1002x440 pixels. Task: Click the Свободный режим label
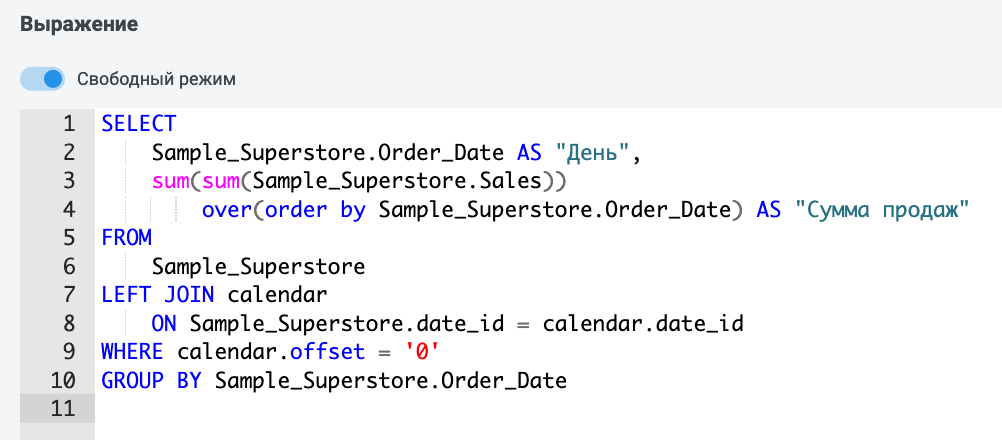point(157,80)
